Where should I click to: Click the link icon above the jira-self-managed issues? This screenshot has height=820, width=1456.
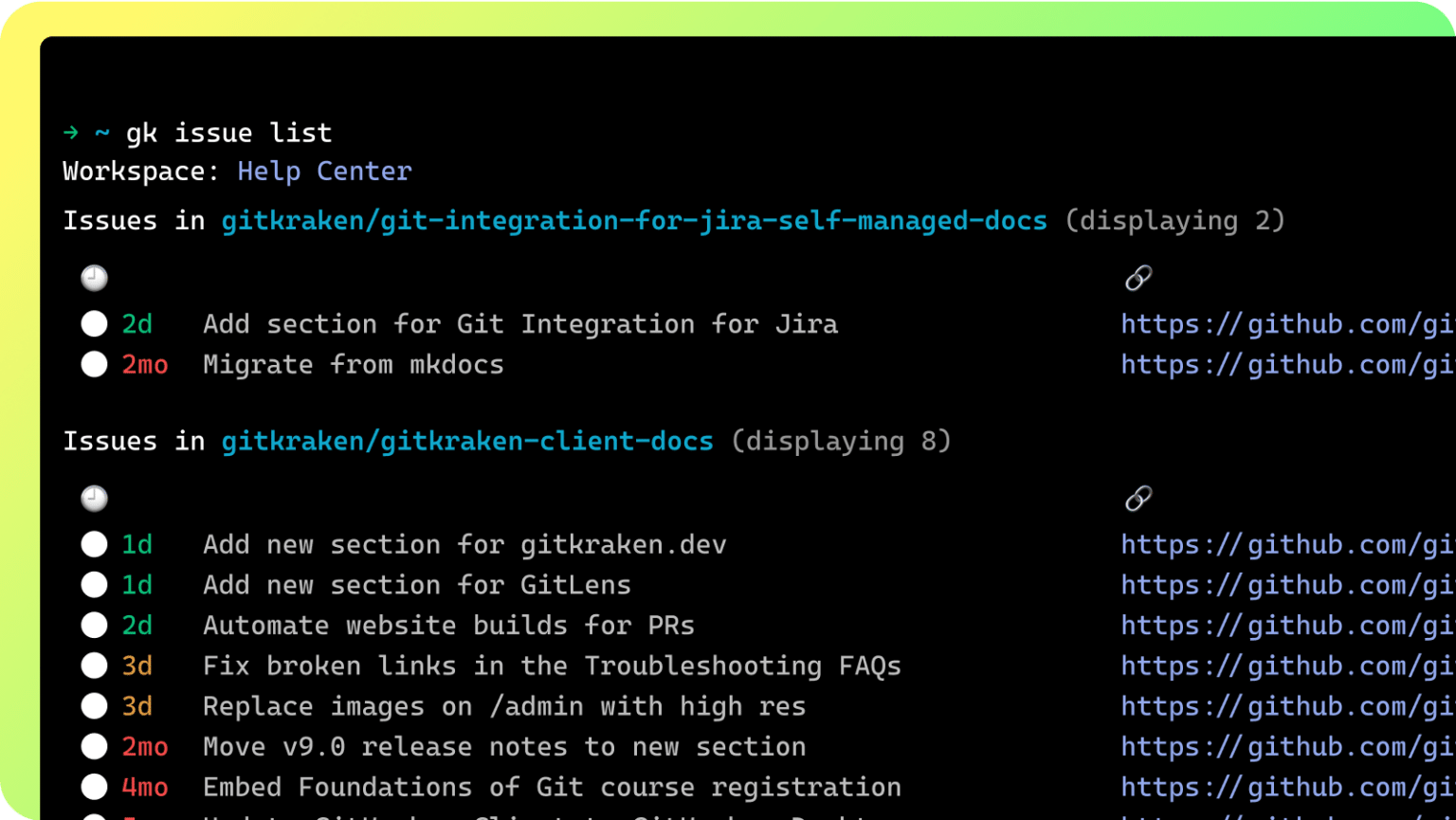click(1137, 278)
